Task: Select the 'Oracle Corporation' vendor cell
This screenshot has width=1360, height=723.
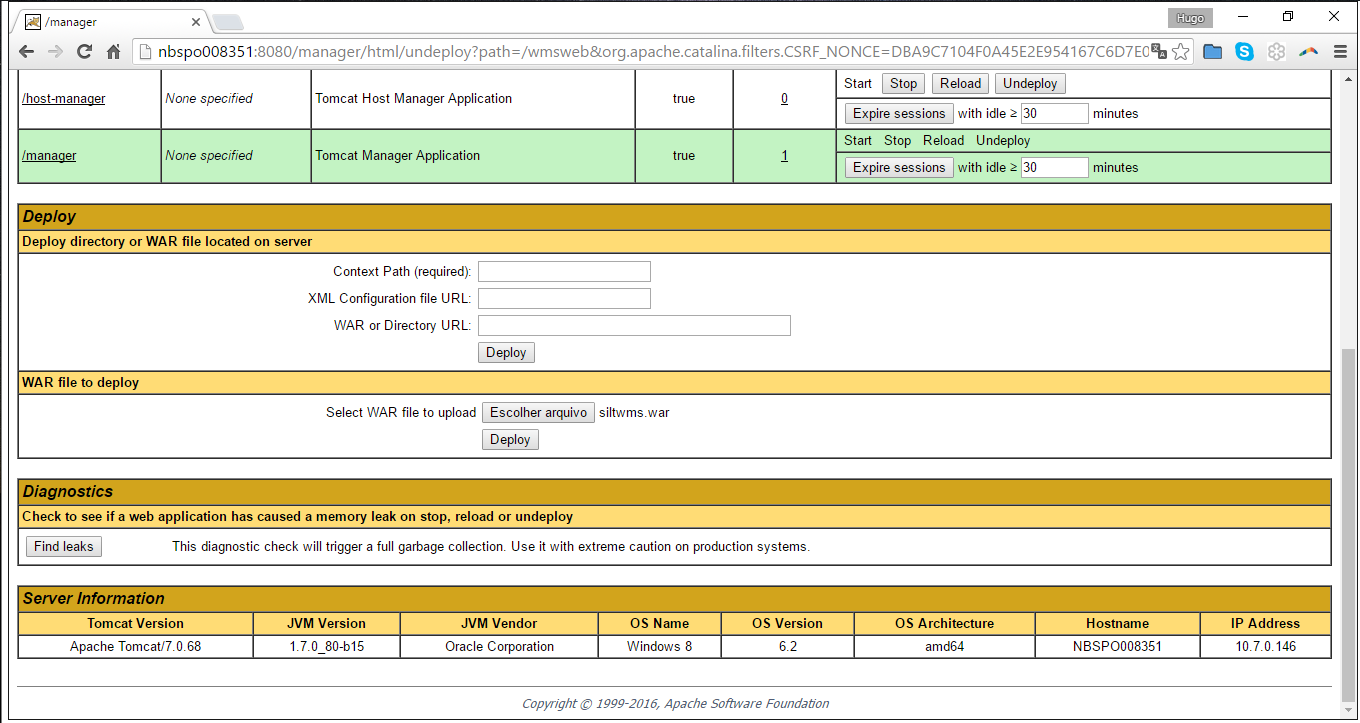Action: click(500, 647)
